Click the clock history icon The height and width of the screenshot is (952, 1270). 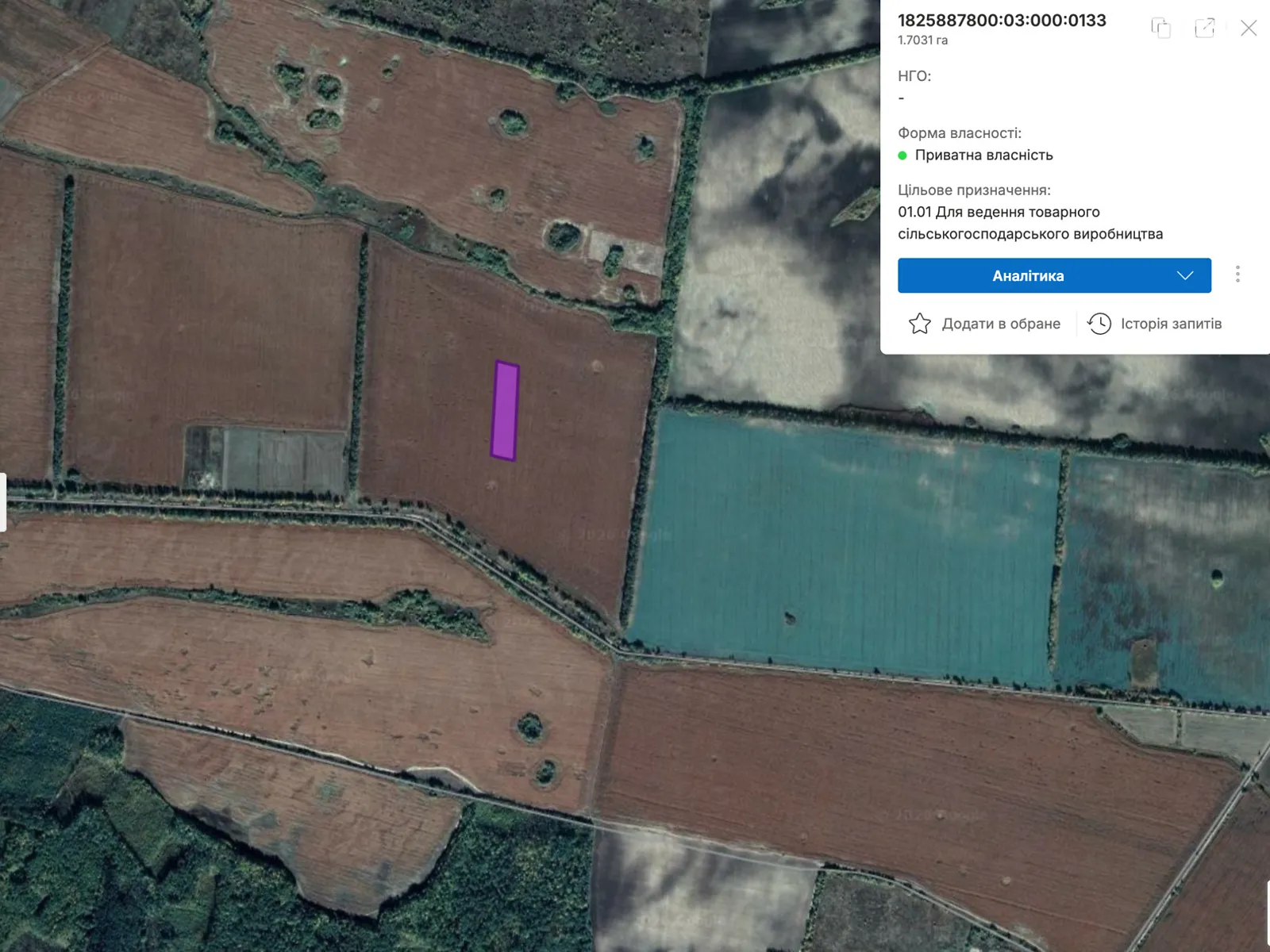coord(1099,324)
